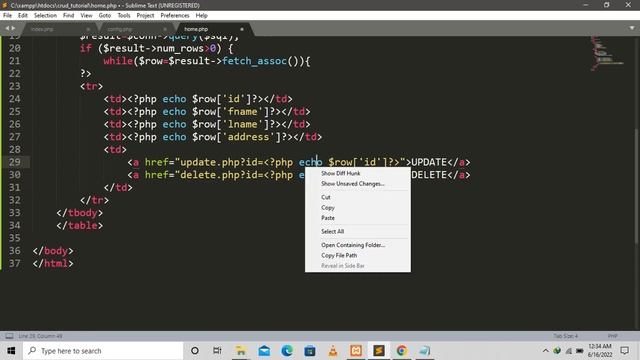This screenshot has width=640, height=360.
Task: Click the closing table tag on line 34
Action: click(80, 225)
